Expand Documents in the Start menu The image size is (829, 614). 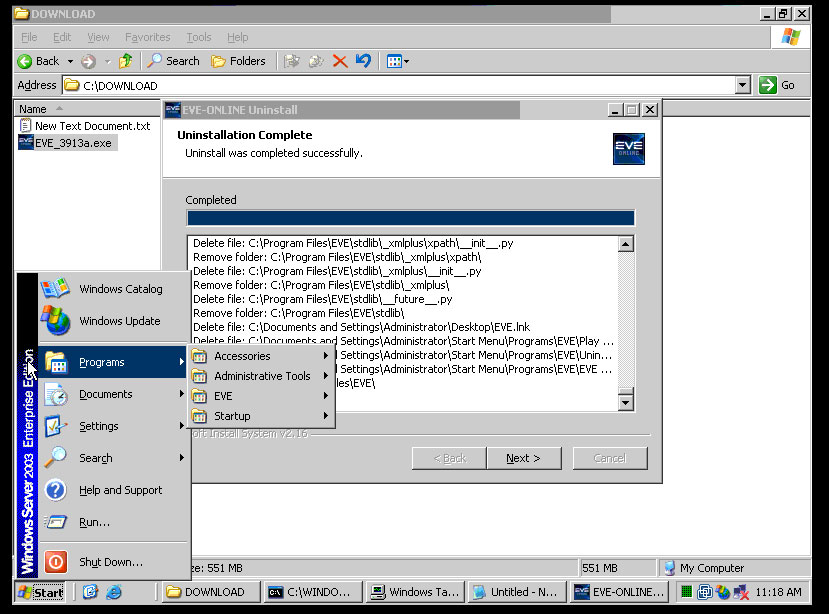click(x=114, y=395)
